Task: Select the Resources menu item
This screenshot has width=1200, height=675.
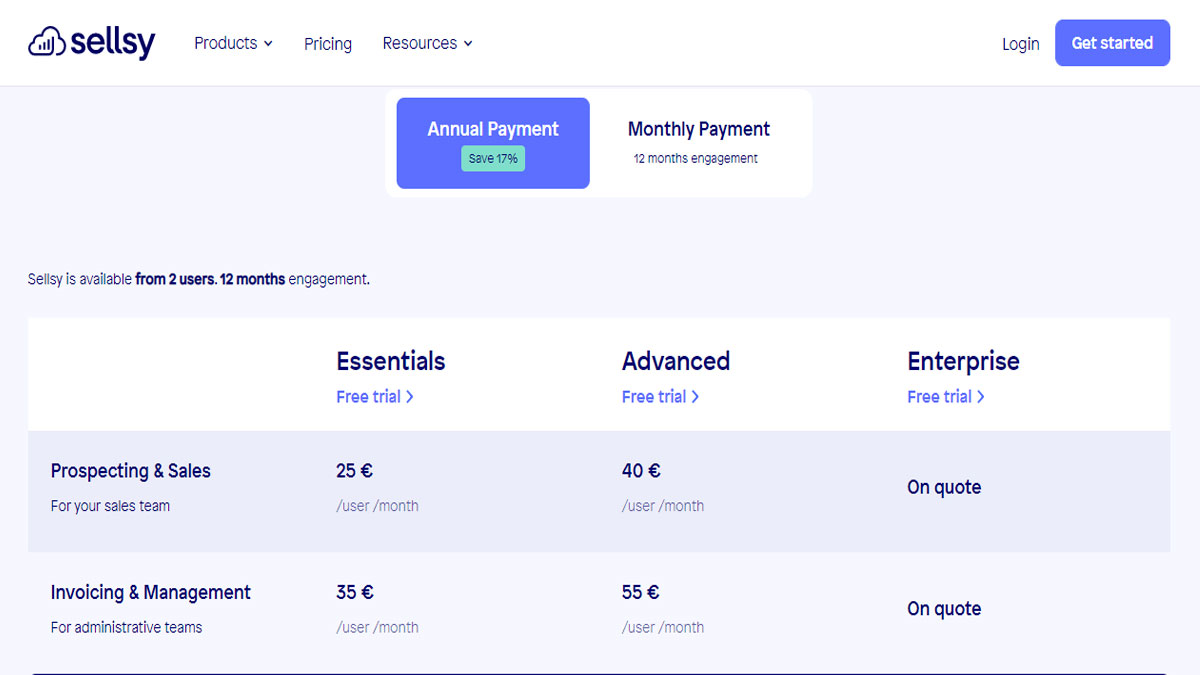Action: click(x=420, y=43)
